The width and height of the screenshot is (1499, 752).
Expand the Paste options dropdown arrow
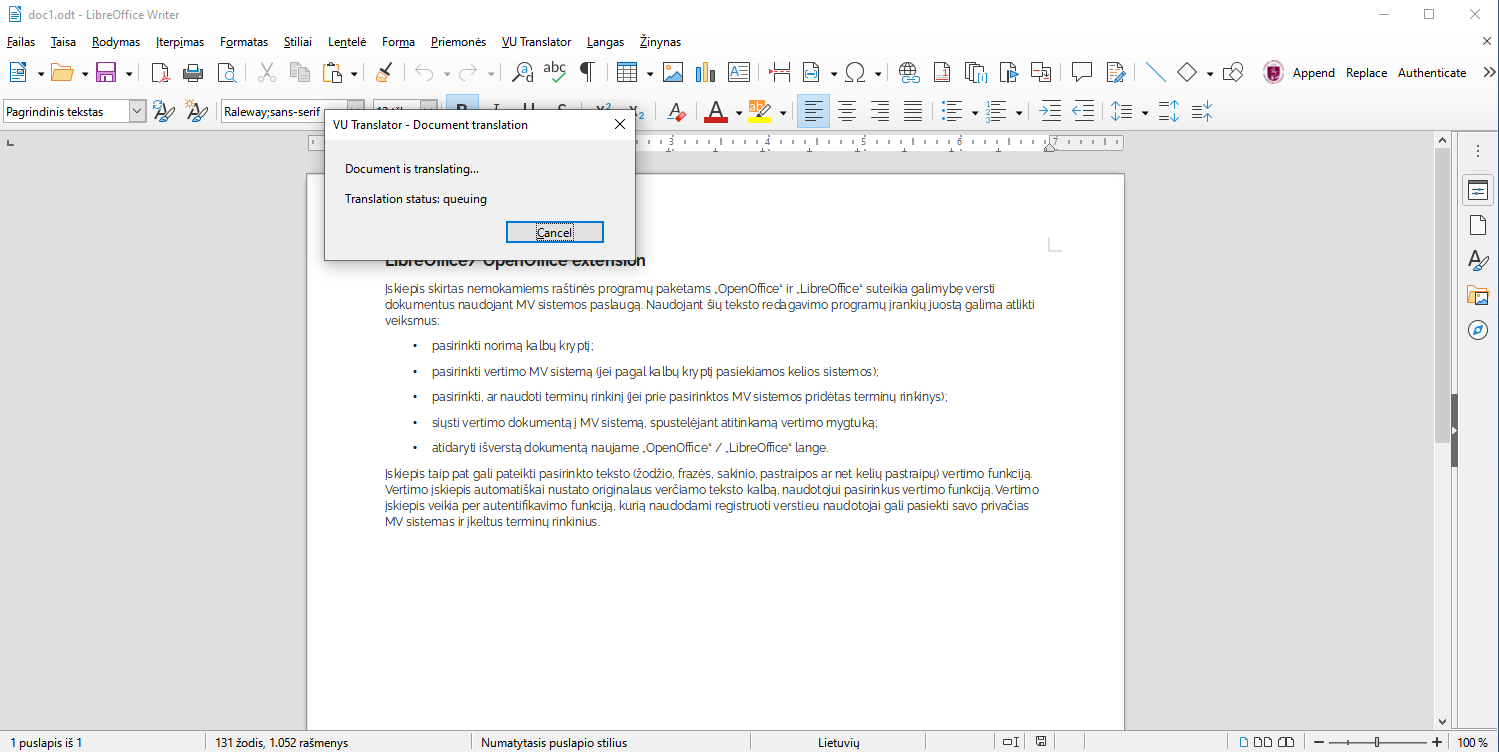click(x=353, y=73)
